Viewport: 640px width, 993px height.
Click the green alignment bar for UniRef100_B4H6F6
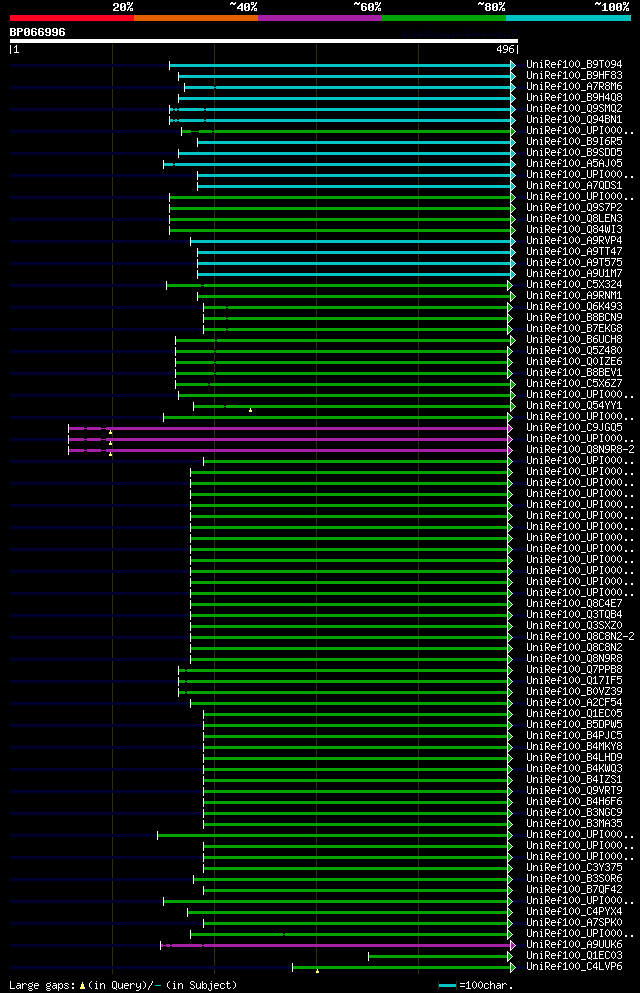point(356,802)
